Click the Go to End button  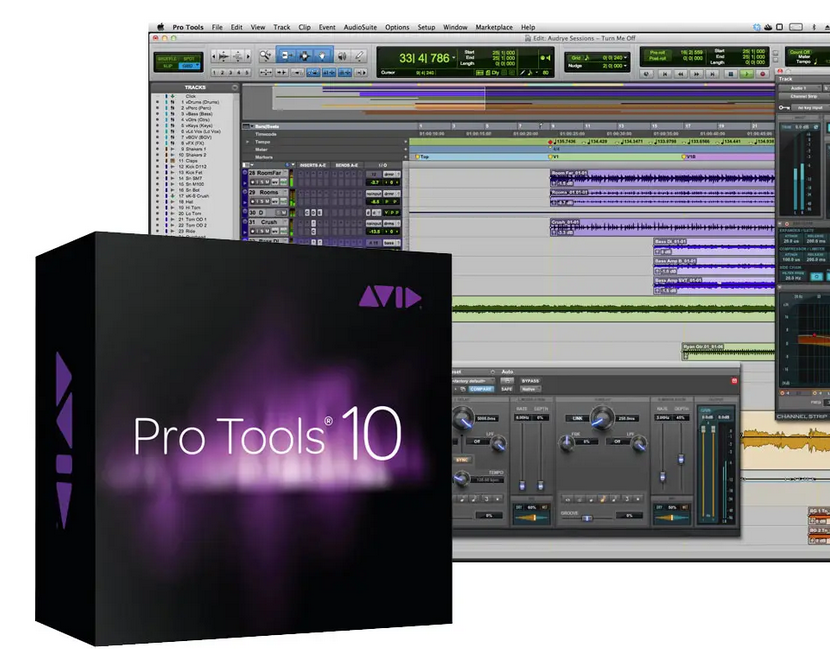[713, 74]
